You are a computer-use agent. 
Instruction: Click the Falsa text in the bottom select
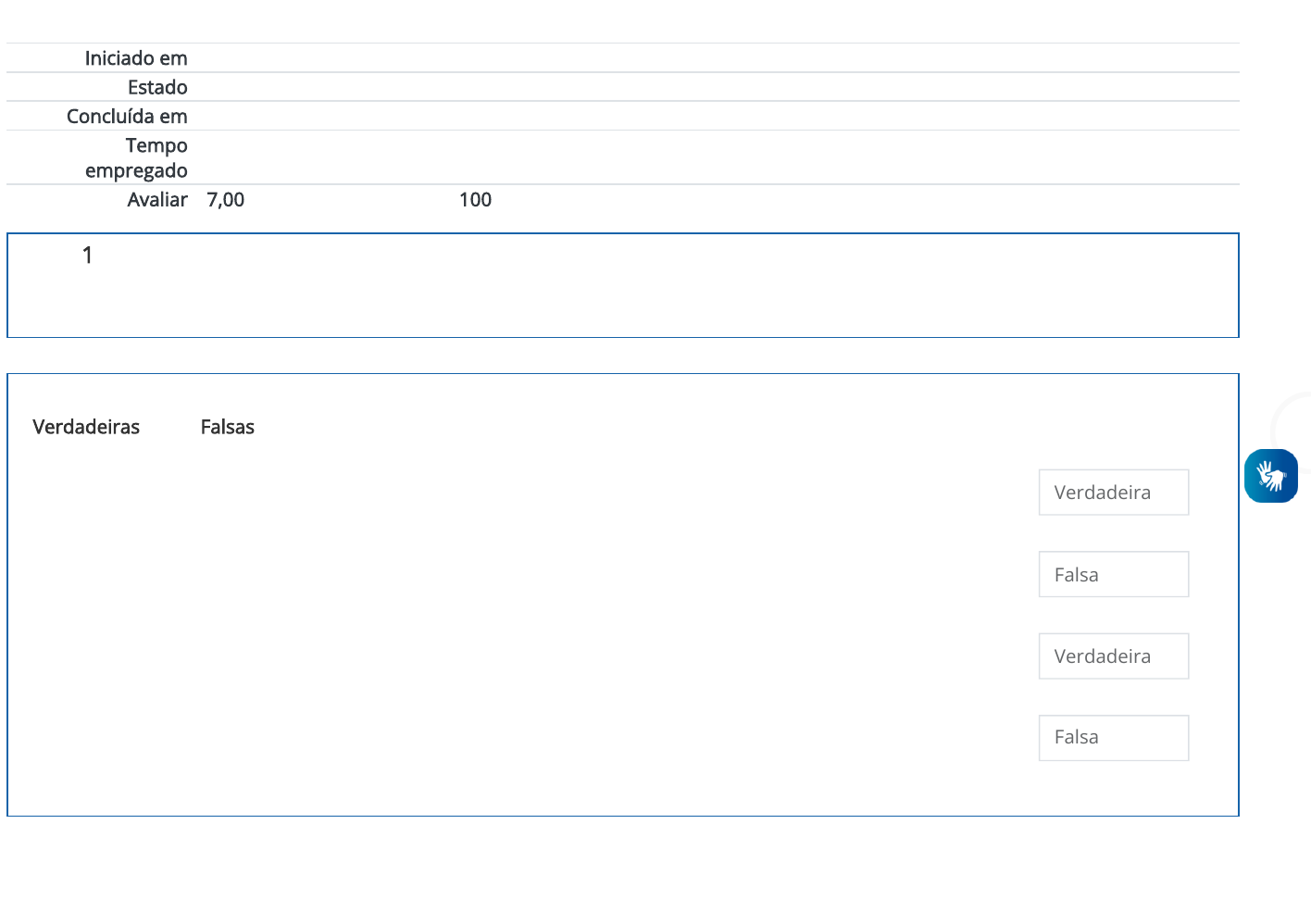coord(1076,738)
